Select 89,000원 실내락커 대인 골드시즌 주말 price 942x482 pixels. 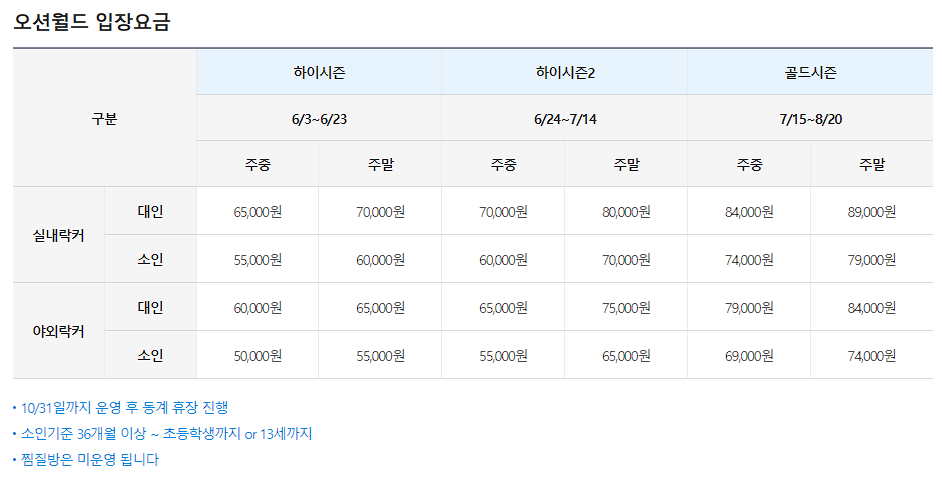coord(872,212)
